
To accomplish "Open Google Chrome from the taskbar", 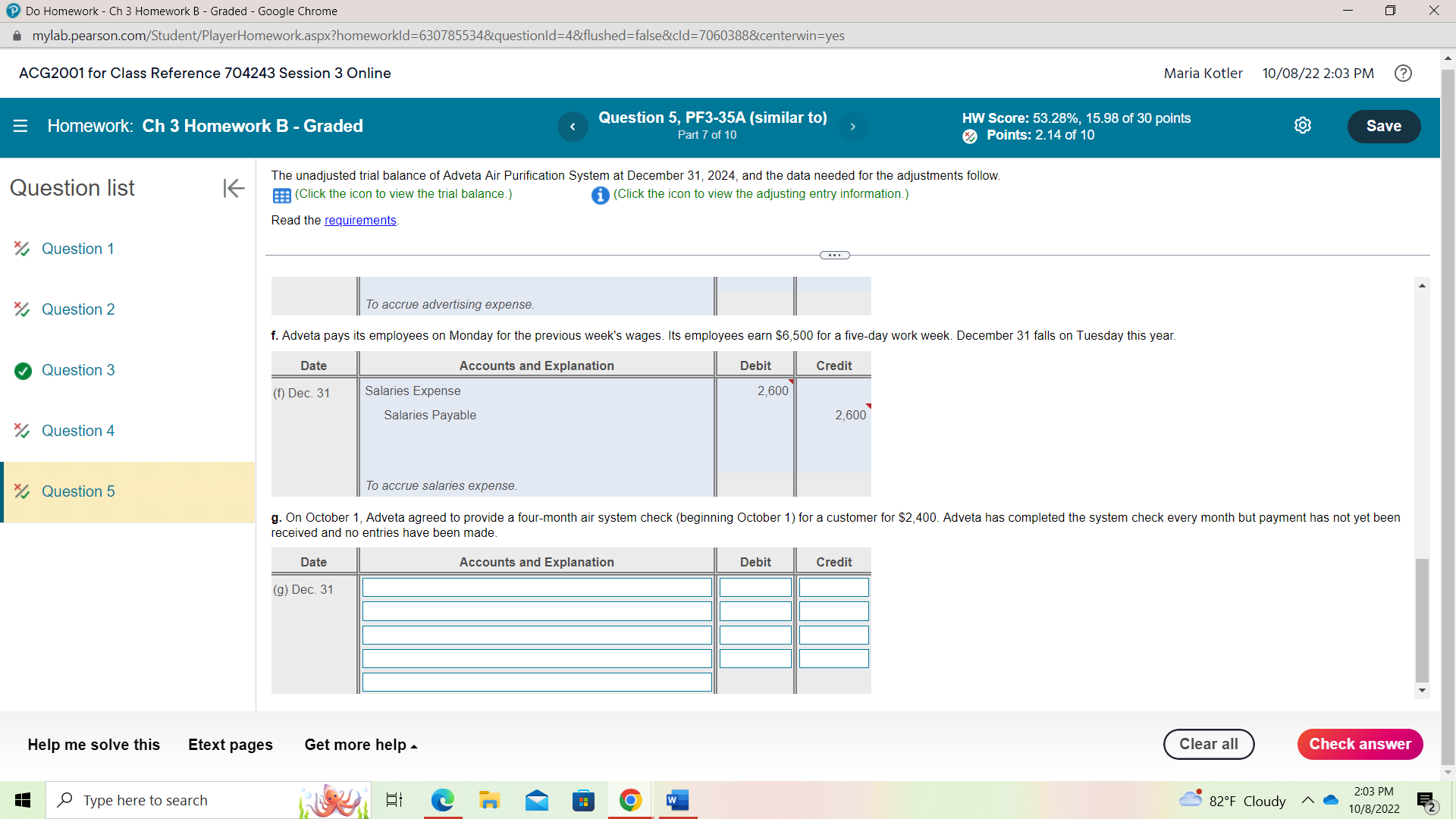I will coord(630,800).
